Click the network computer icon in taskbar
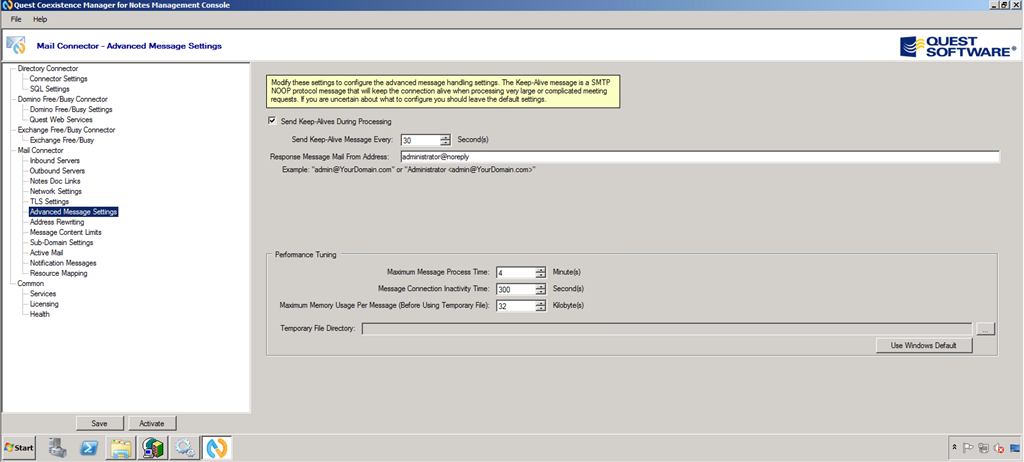This screenshot has width=1024, height=462. click(152, 448)
